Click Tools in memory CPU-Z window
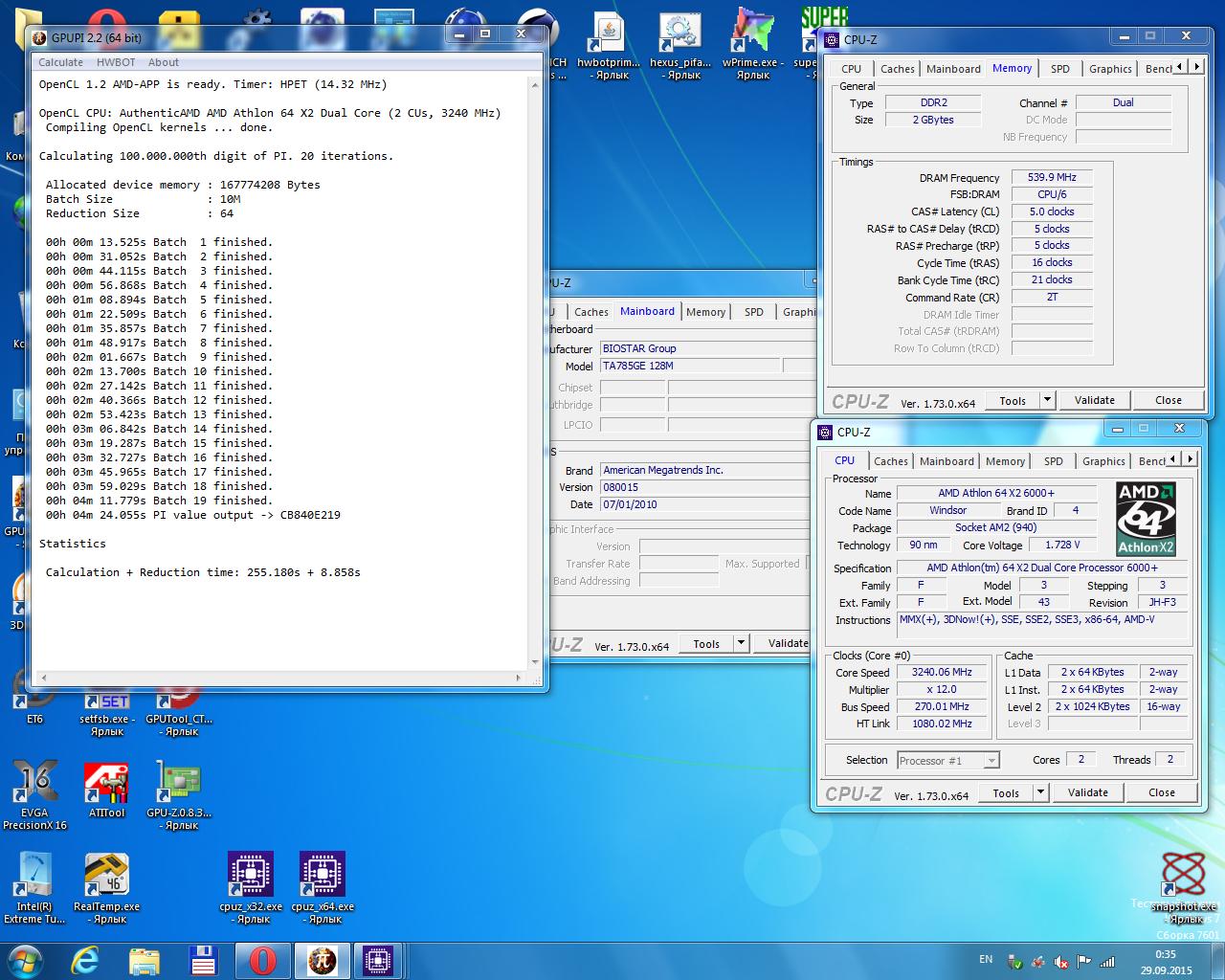This screenshot has width=1225, height=980. tap(1013, 400)
